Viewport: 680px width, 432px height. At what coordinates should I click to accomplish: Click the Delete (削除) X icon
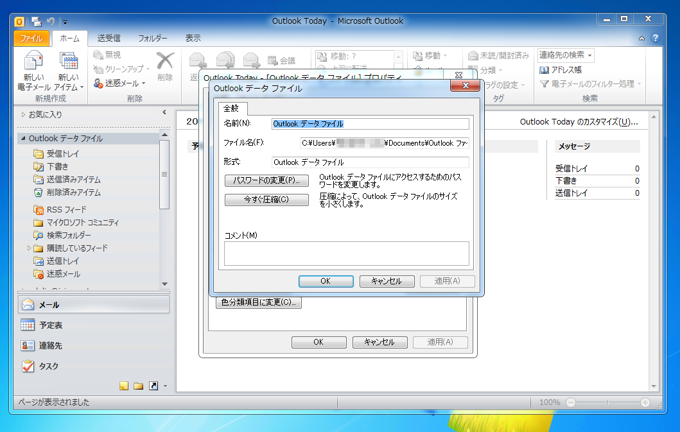(165, 61)
